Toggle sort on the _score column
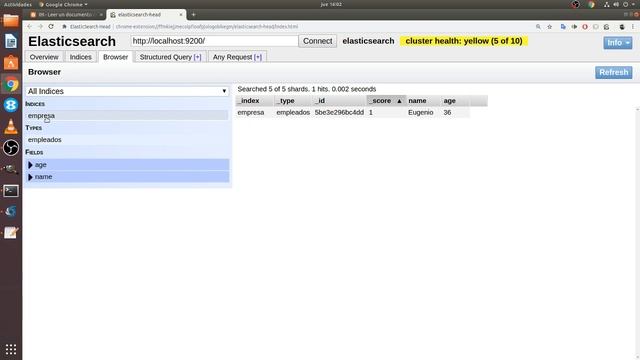 tap(386, 101)
